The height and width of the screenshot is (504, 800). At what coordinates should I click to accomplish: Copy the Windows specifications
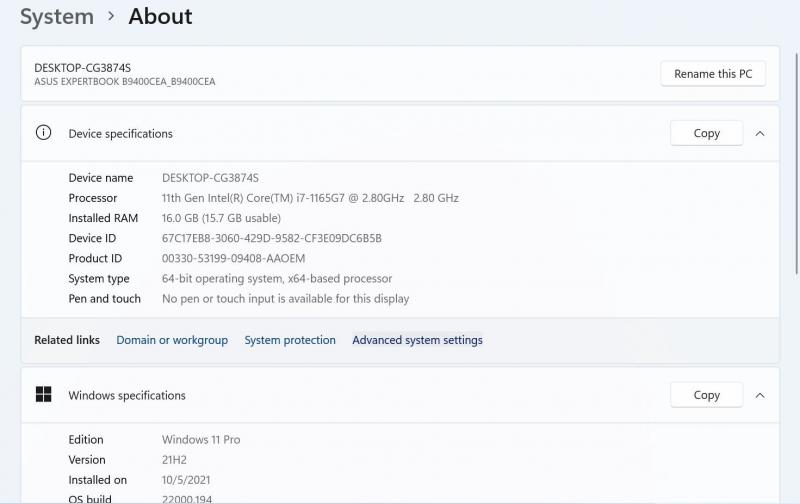706,395
